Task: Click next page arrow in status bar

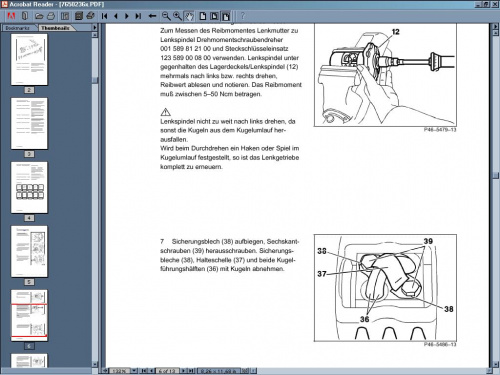Action: pyautogui.click(x=184, y=371)
